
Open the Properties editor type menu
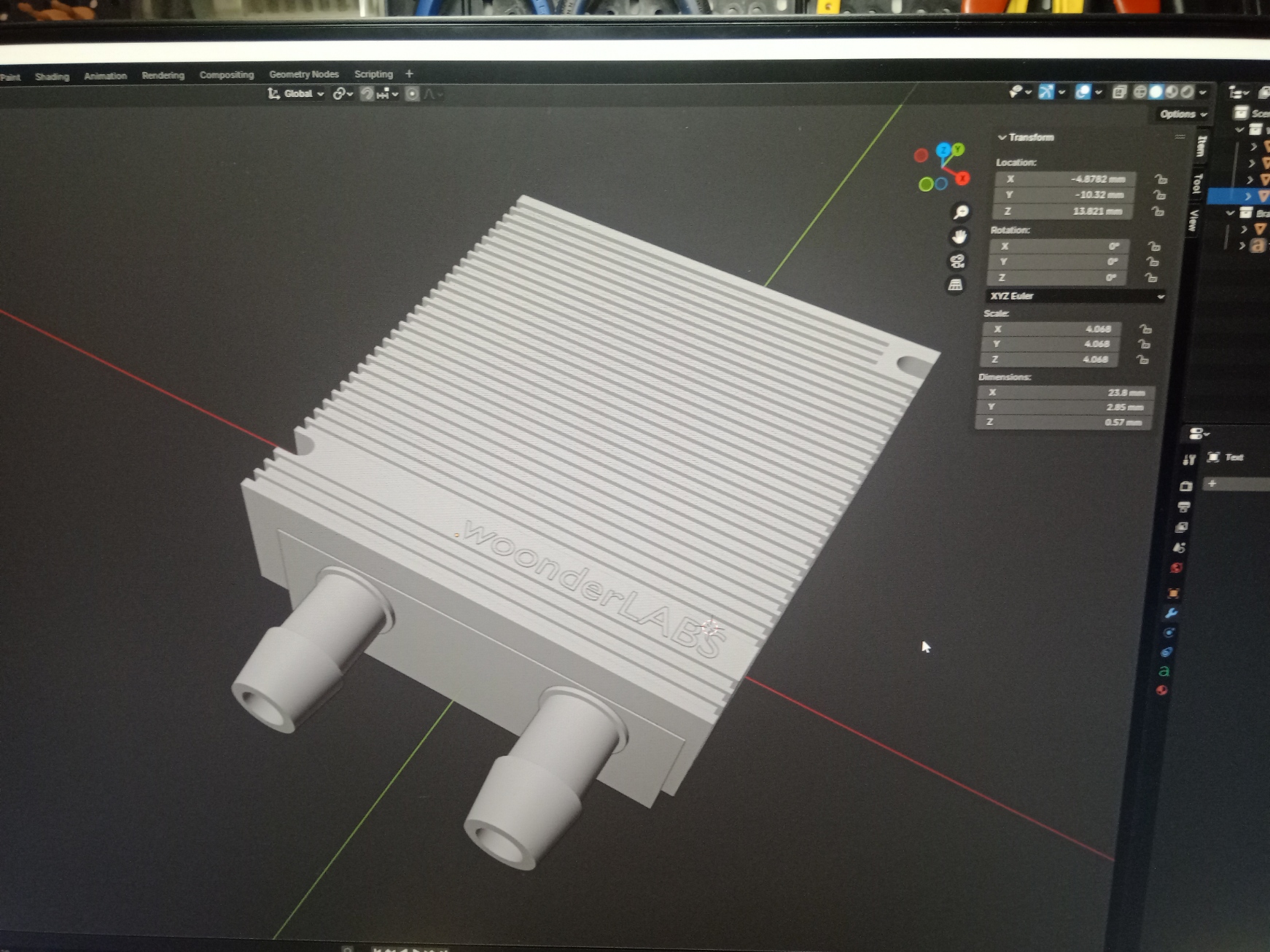click(1199, 434)
